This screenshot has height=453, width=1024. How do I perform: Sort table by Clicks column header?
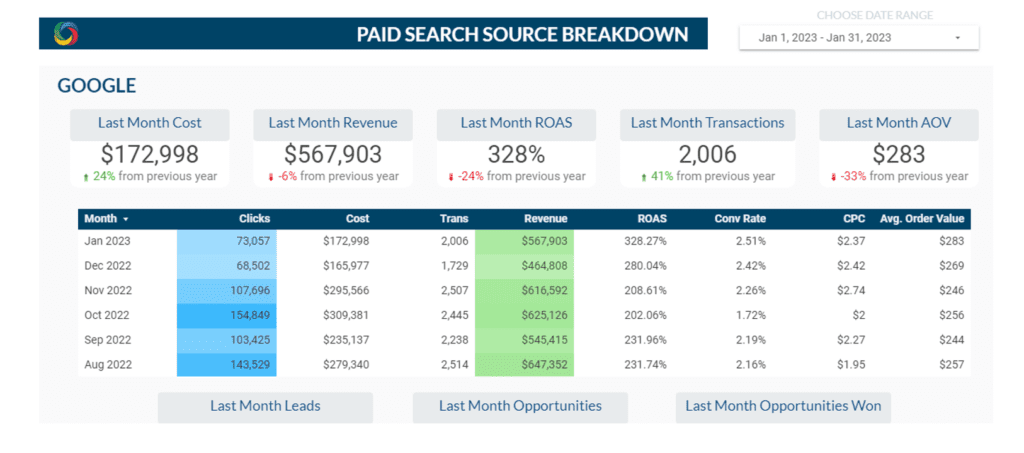(255, 219)
